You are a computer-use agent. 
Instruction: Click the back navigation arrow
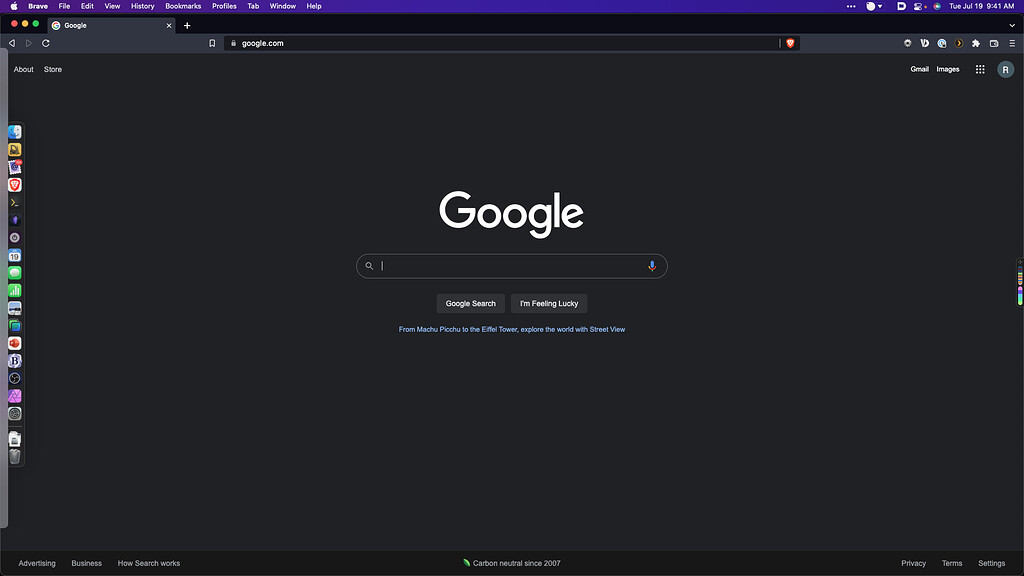click(x=11, y=43)
